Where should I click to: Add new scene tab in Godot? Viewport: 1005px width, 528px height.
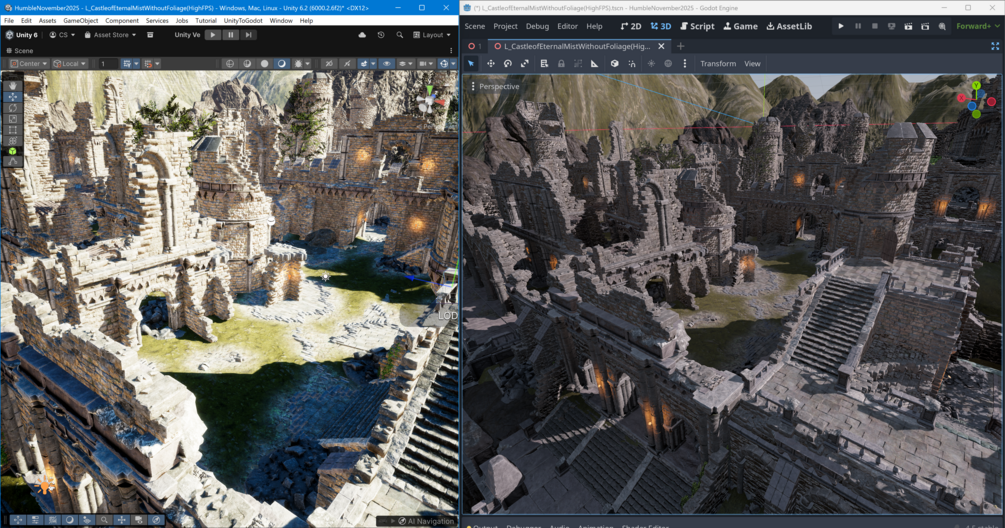[x=681, y=46]
